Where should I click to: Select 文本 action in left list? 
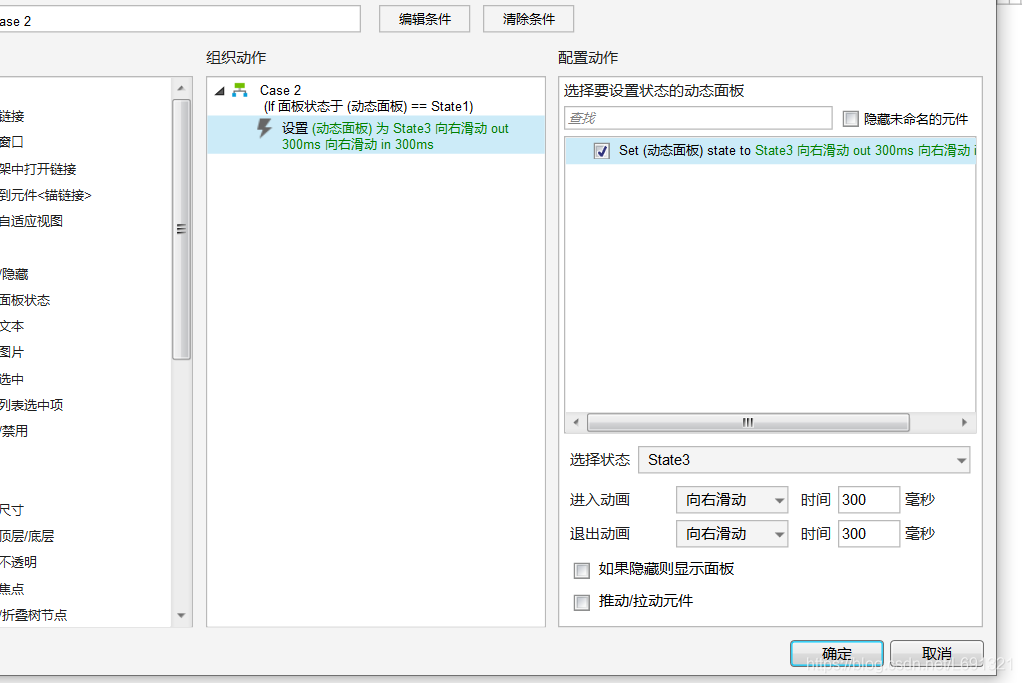point(12,327)
